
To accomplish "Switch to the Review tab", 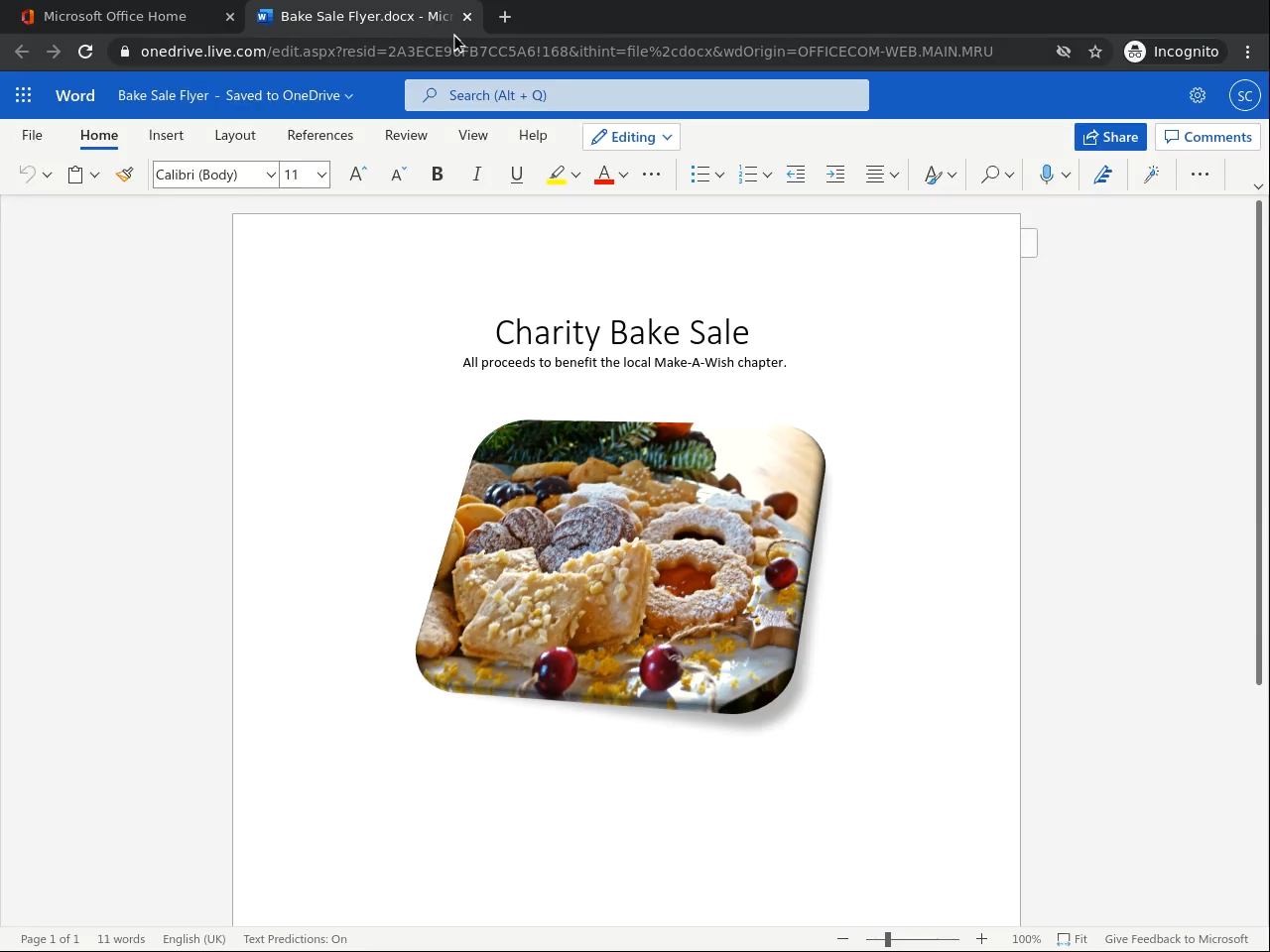I will point(406,135).
